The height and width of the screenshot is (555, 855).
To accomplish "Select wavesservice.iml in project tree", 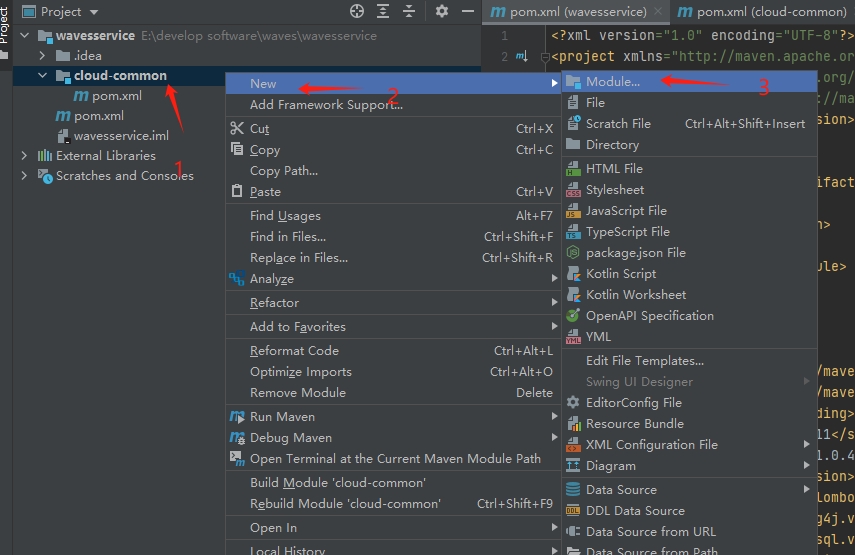I will tap(121, 135).
